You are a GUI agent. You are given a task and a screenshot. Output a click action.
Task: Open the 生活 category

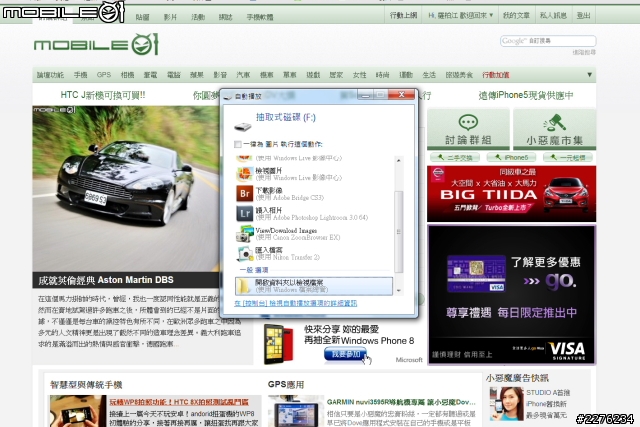429,75
